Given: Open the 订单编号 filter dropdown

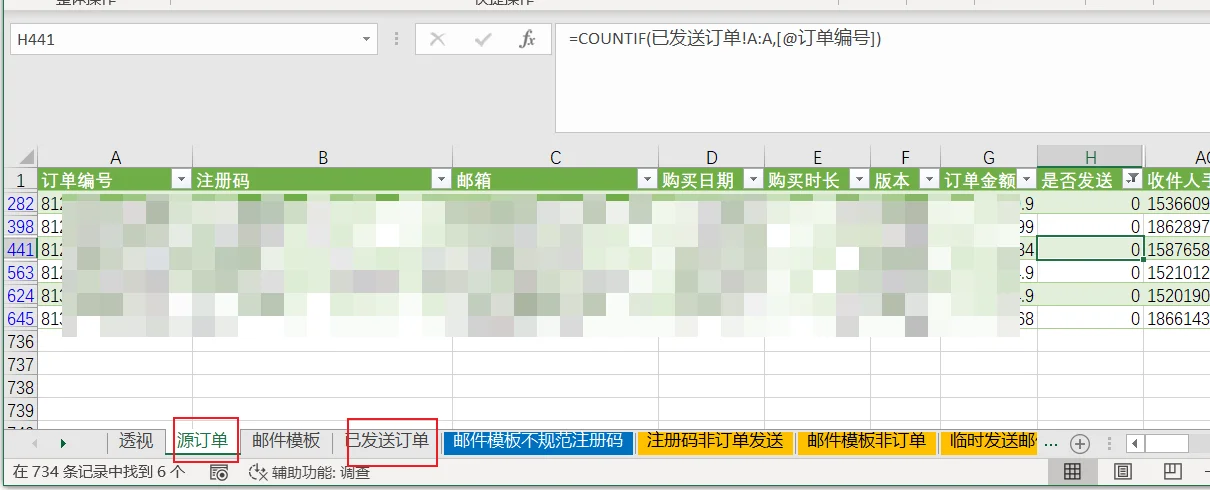Looking at the screenshot, I should (x=181, y=180).
